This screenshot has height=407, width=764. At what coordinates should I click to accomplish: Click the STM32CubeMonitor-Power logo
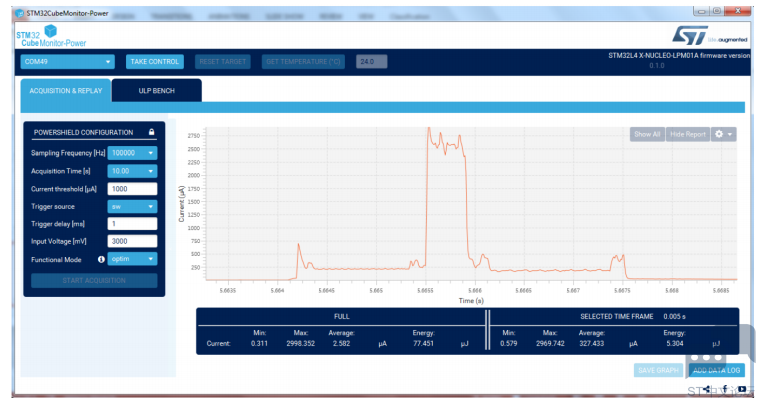(51, 36)
